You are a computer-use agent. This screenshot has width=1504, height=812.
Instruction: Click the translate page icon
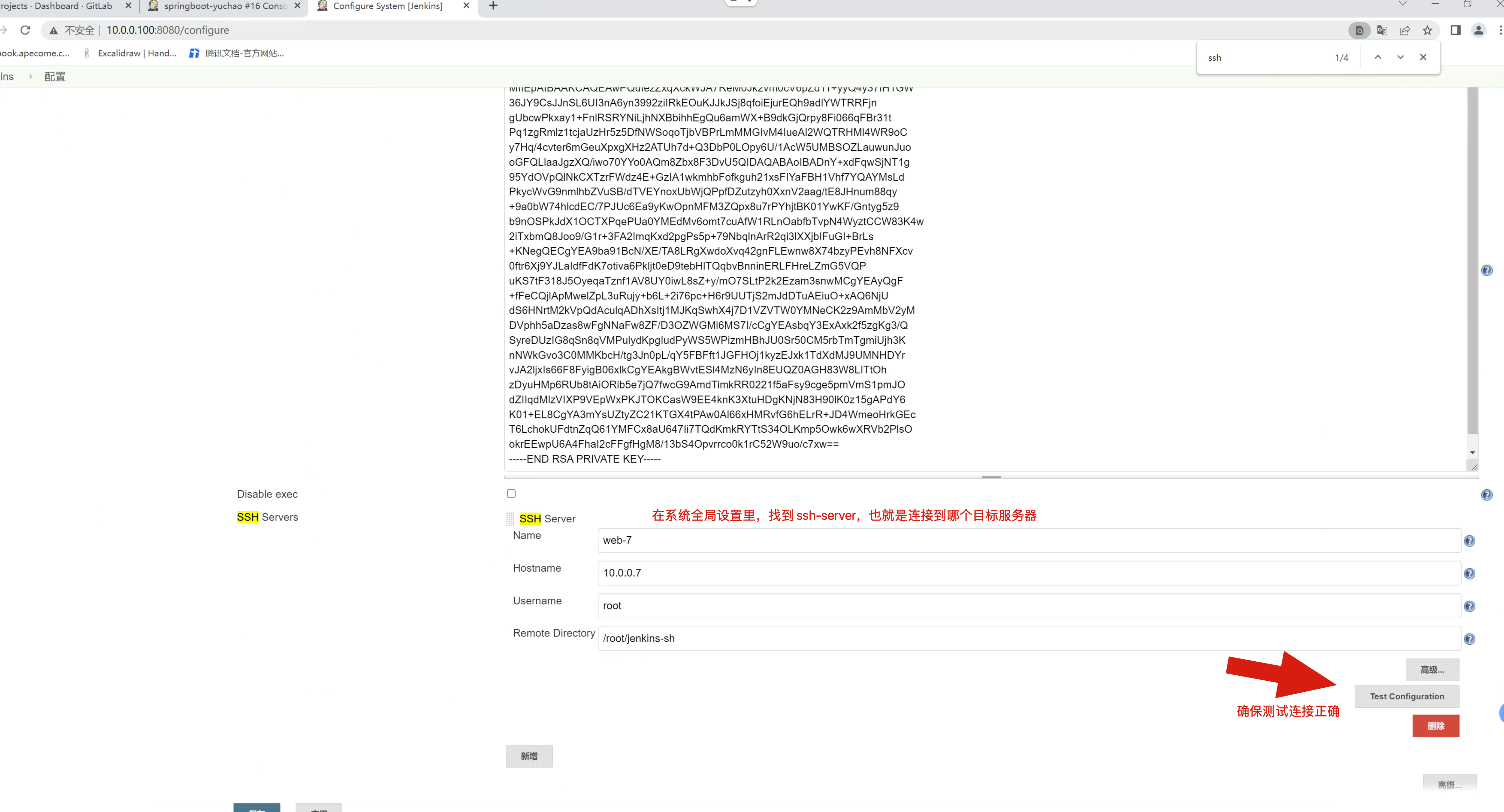1382,30
